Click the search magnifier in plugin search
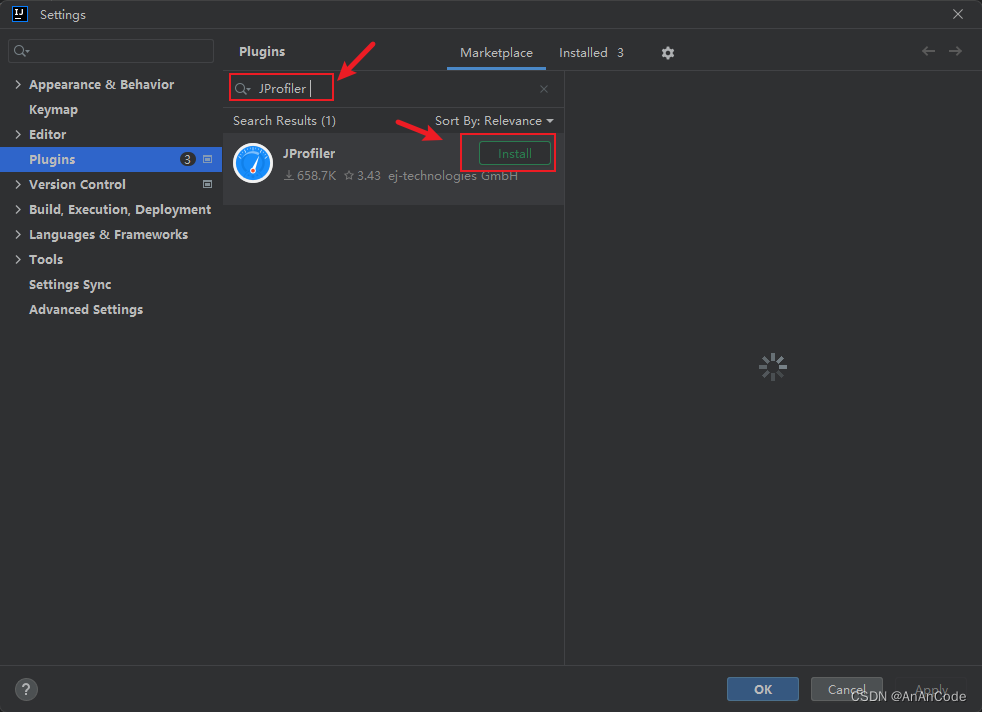Screen dimensions: 982x712 [x=242, y=89]
